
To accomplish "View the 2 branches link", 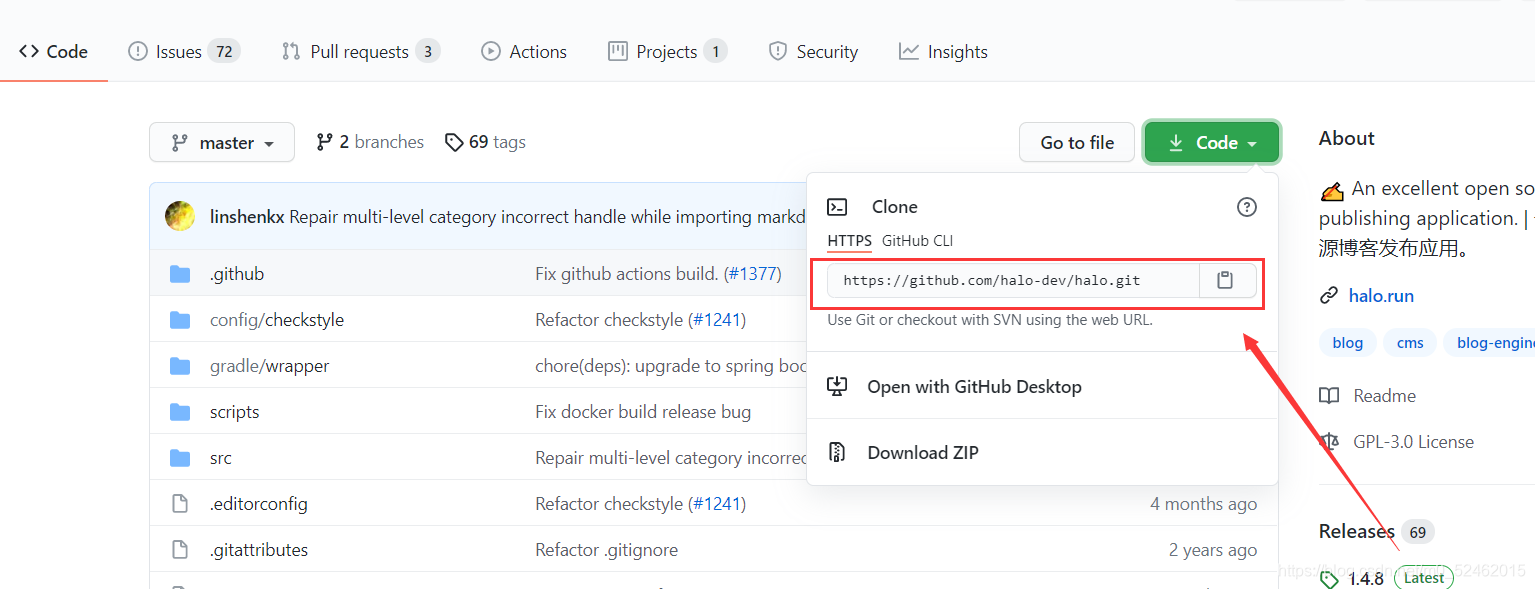I will click(370, 142).
